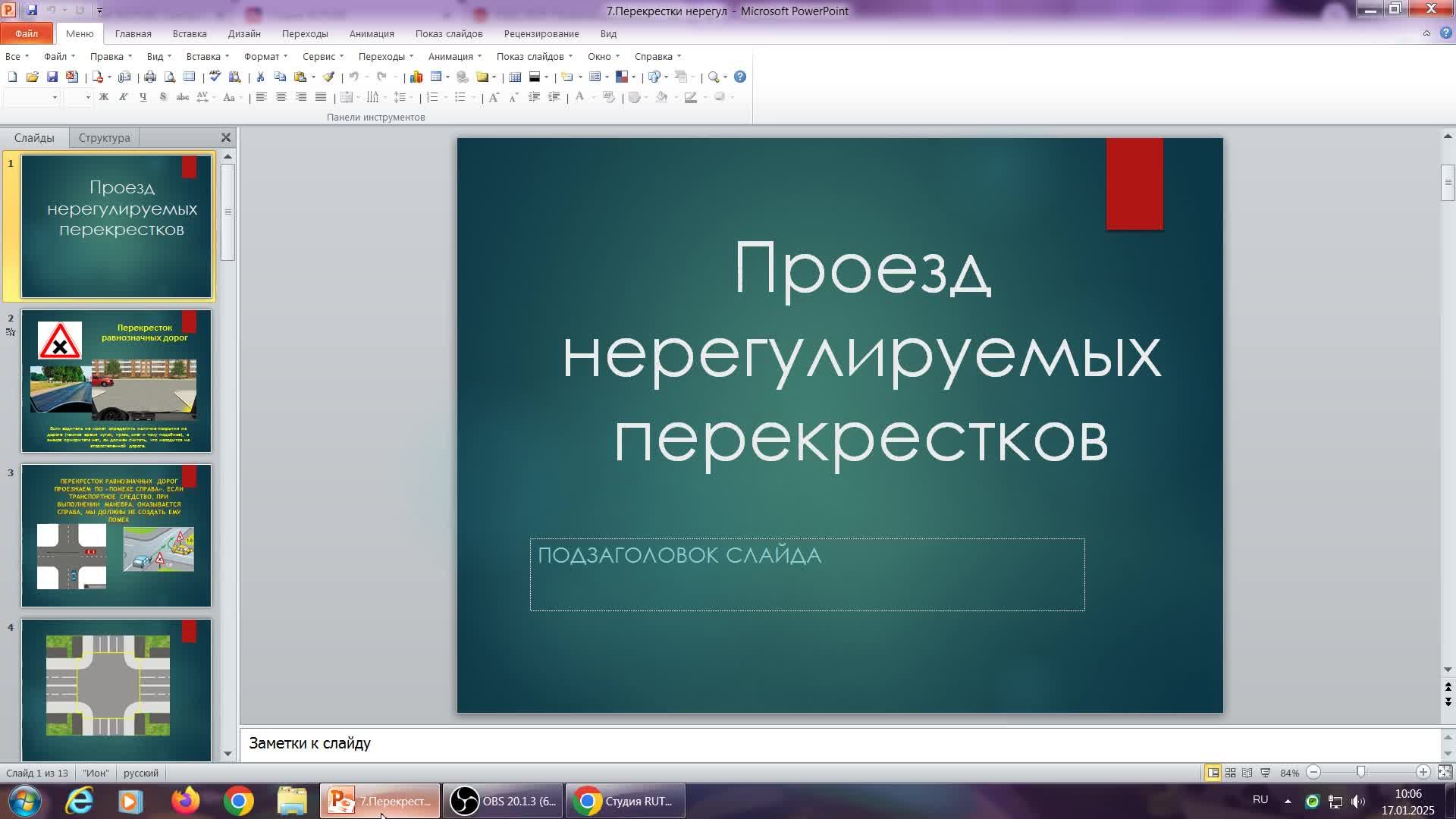Click the Spelling check (ABC) icon

(215, 77)
